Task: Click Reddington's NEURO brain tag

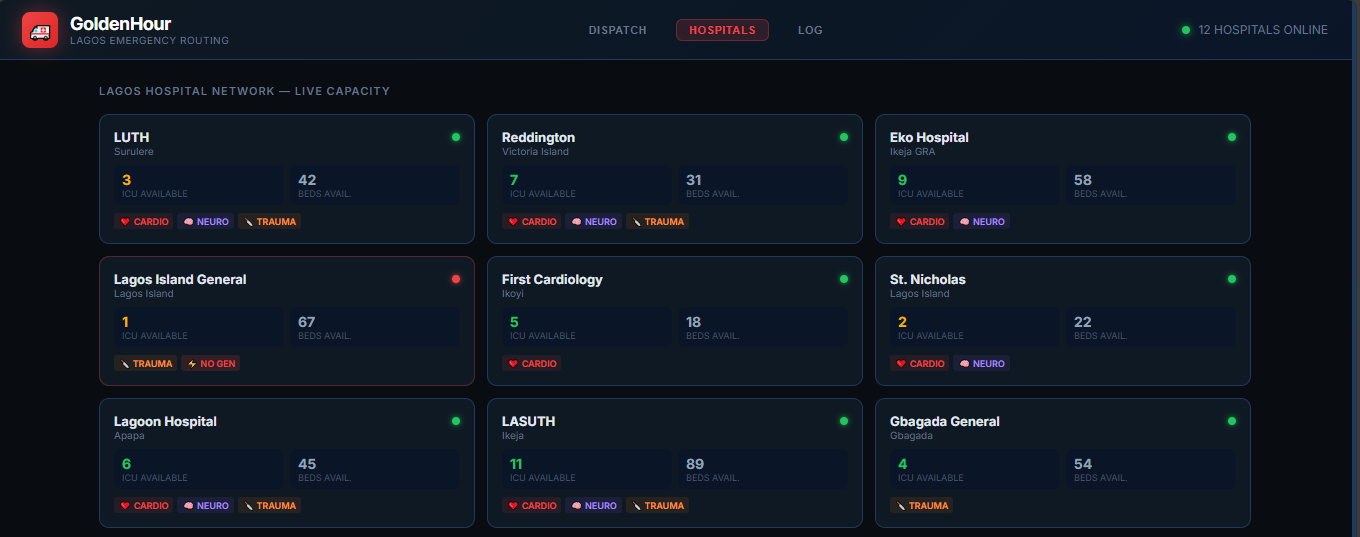Action: 594,222
